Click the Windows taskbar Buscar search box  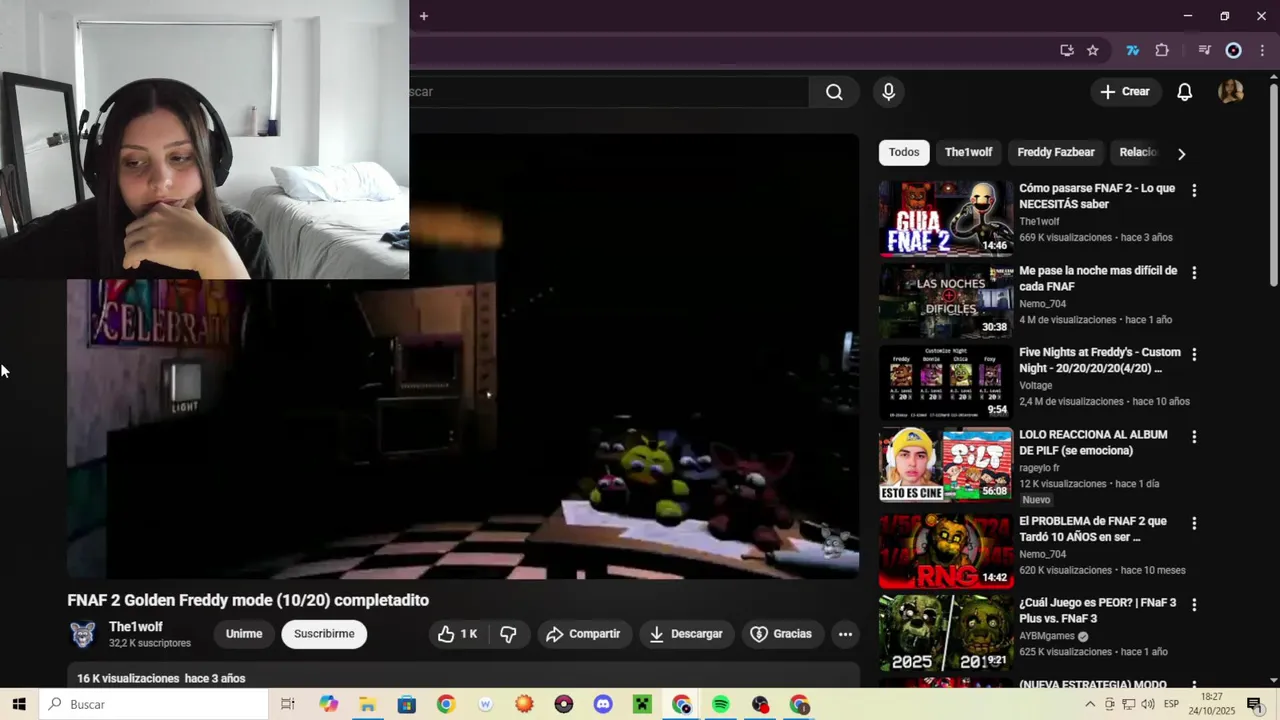154,704
